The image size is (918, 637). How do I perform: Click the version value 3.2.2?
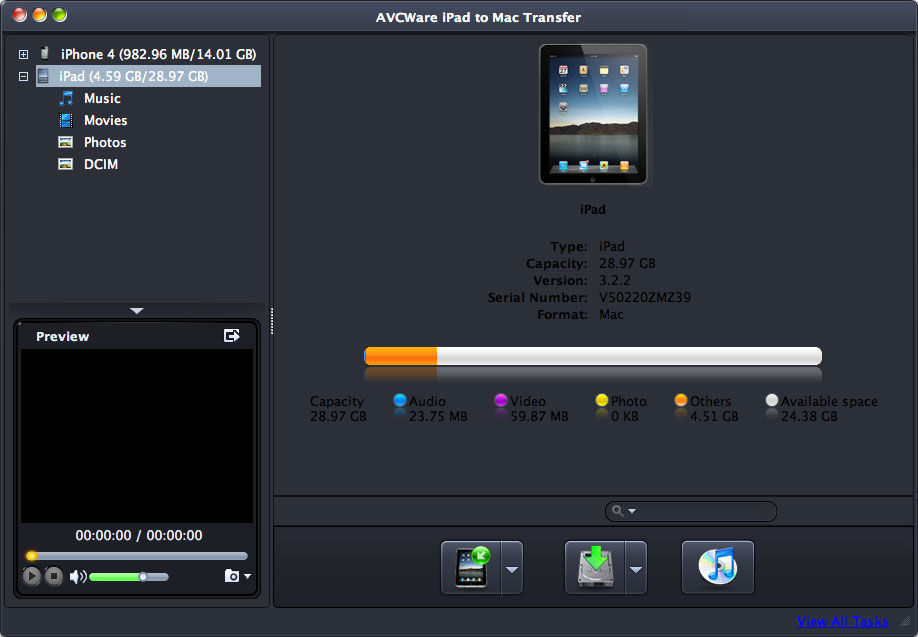(615, 280)
